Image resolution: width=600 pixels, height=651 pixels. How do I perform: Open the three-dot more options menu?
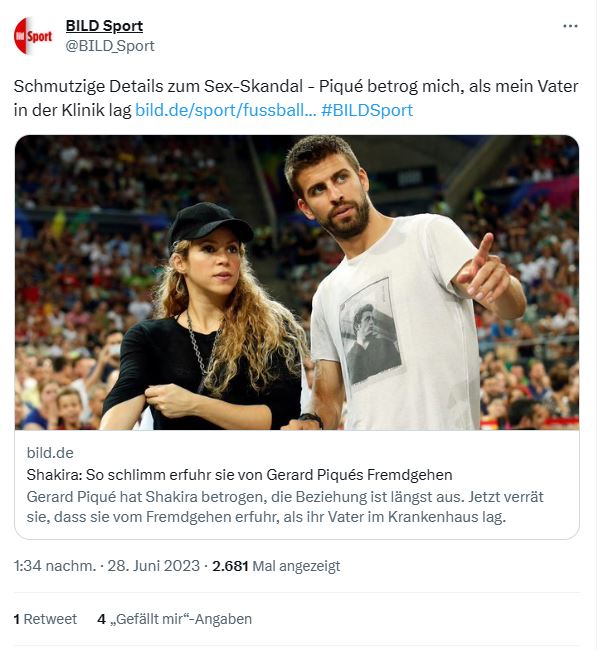tap(570, 25)
